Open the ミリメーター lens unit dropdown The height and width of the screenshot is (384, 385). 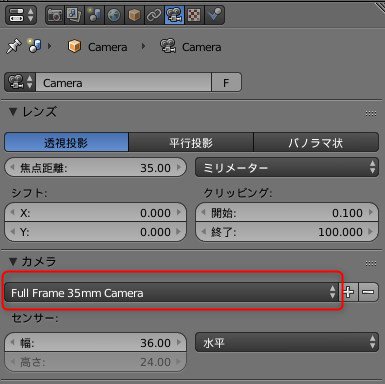click(287, 168)
